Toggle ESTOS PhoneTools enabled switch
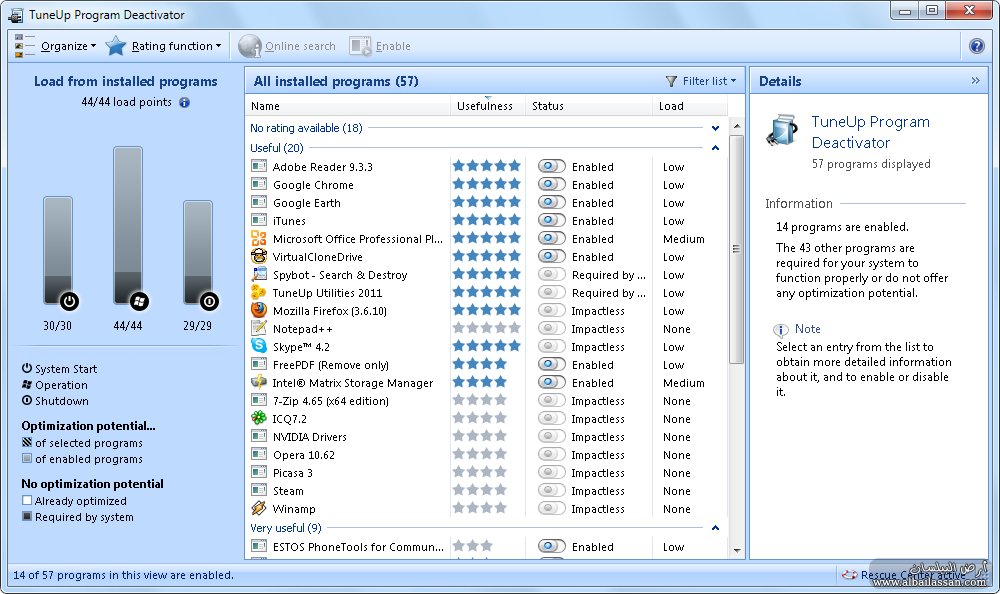The width and height of the screenshot is (1000, 594). pos(552,546)
